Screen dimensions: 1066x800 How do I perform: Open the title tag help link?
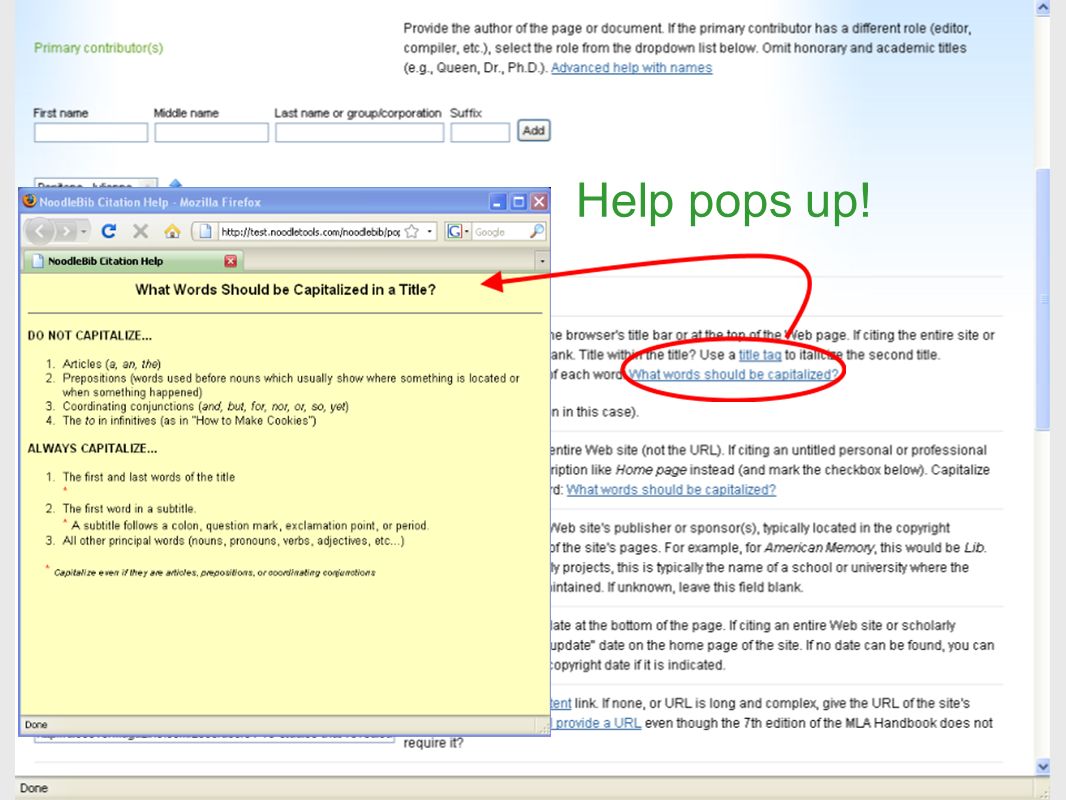point(760,355)
